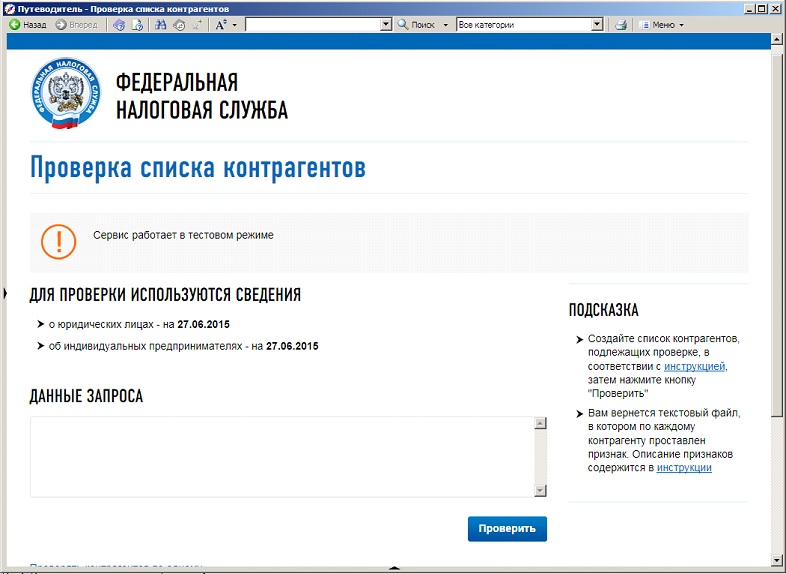
Task: Click the star bookmark icon in toolbar
Action: point(195,24)
